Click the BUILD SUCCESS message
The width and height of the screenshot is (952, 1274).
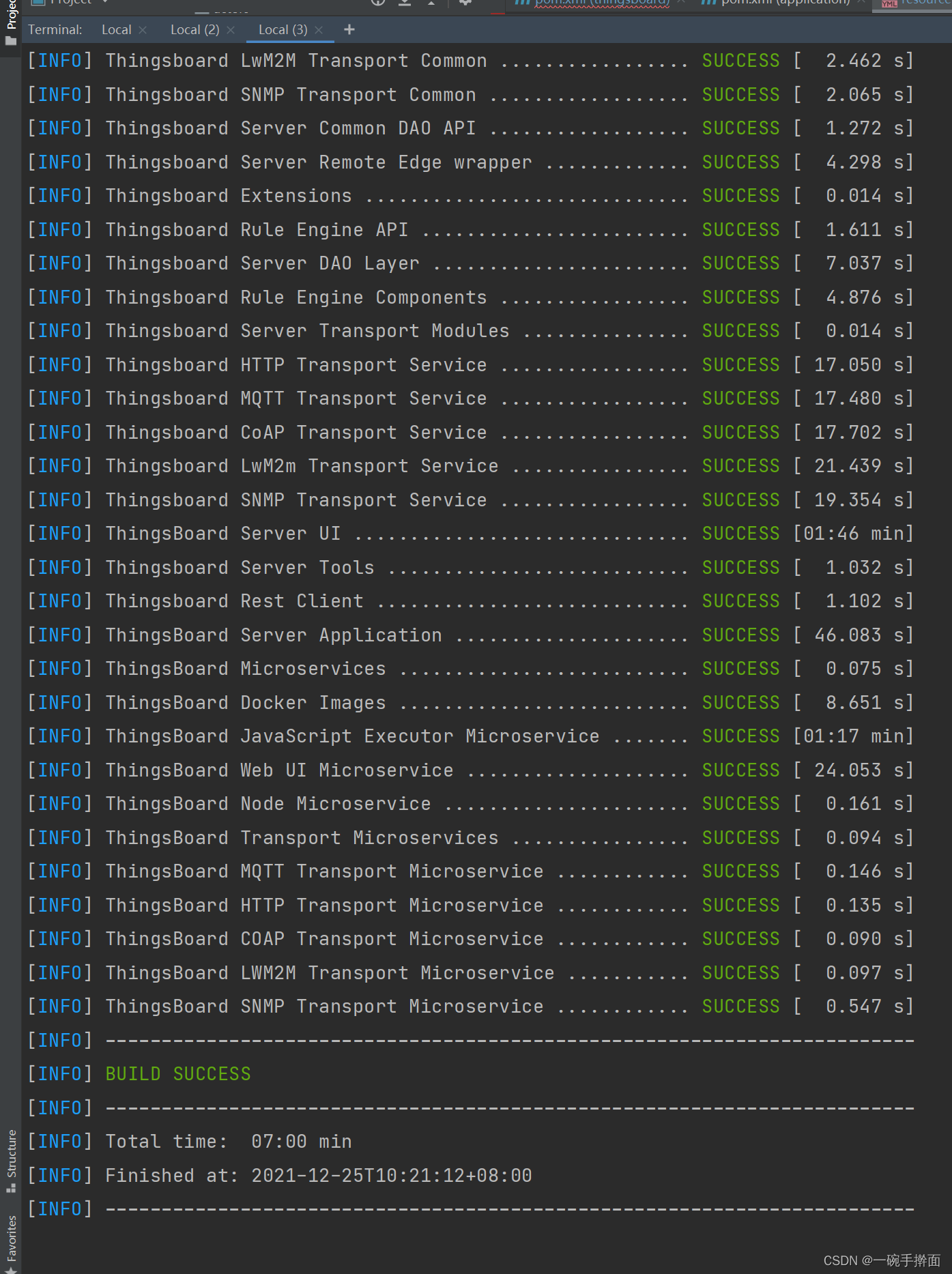pos(178,1074)
